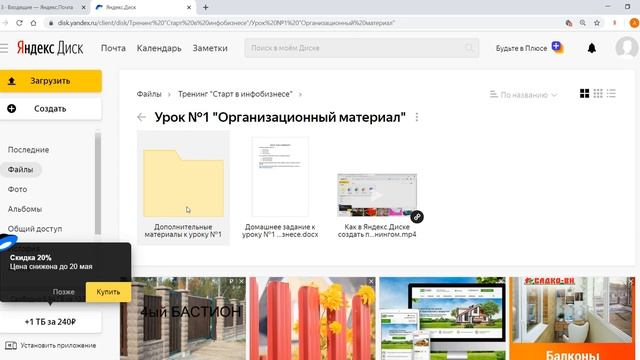This screenshot has width=640, height=360.
Task: Click the sidebar scrollbar
Action: pos(98,183)
